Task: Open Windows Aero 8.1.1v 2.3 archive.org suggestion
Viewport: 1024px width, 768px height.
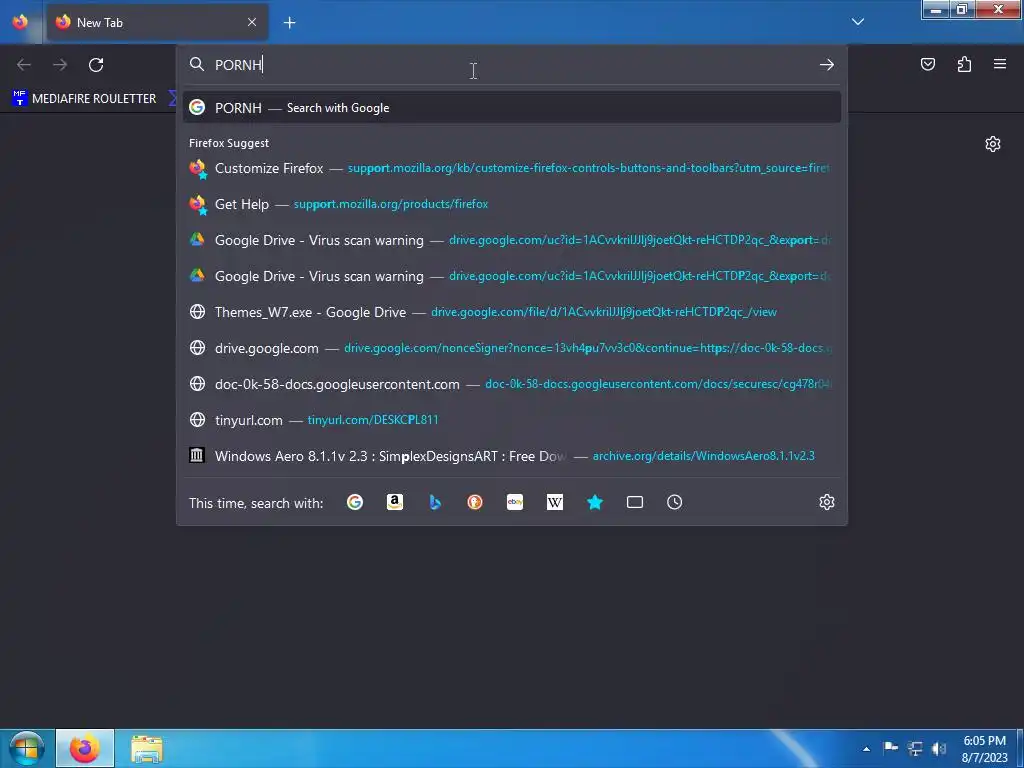Action: pyautogui.click(x=512, y=456)
